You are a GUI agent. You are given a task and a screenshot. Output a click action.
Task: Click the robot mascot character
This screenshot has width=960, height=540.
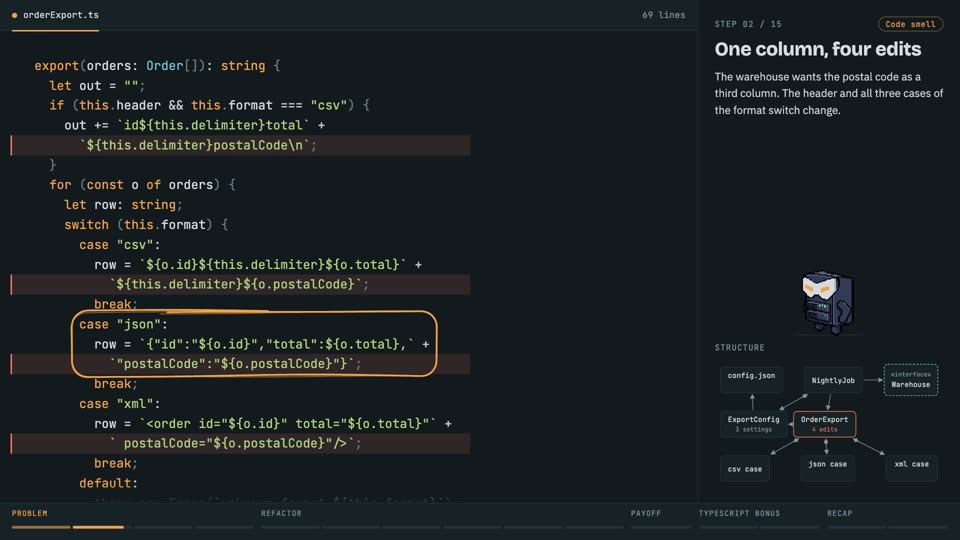828,302
